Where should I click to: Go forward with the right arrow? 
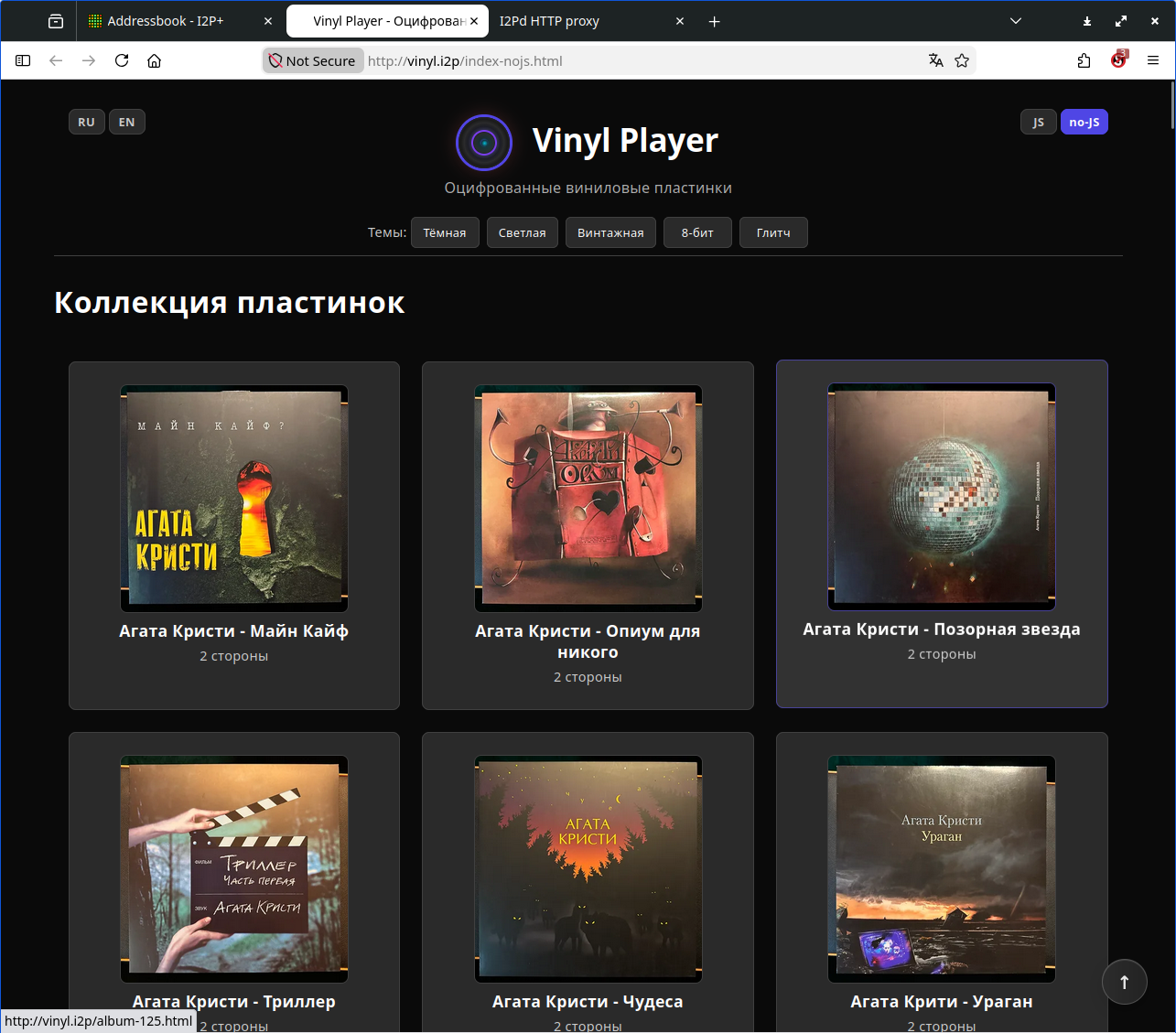[x=89, y=60]
